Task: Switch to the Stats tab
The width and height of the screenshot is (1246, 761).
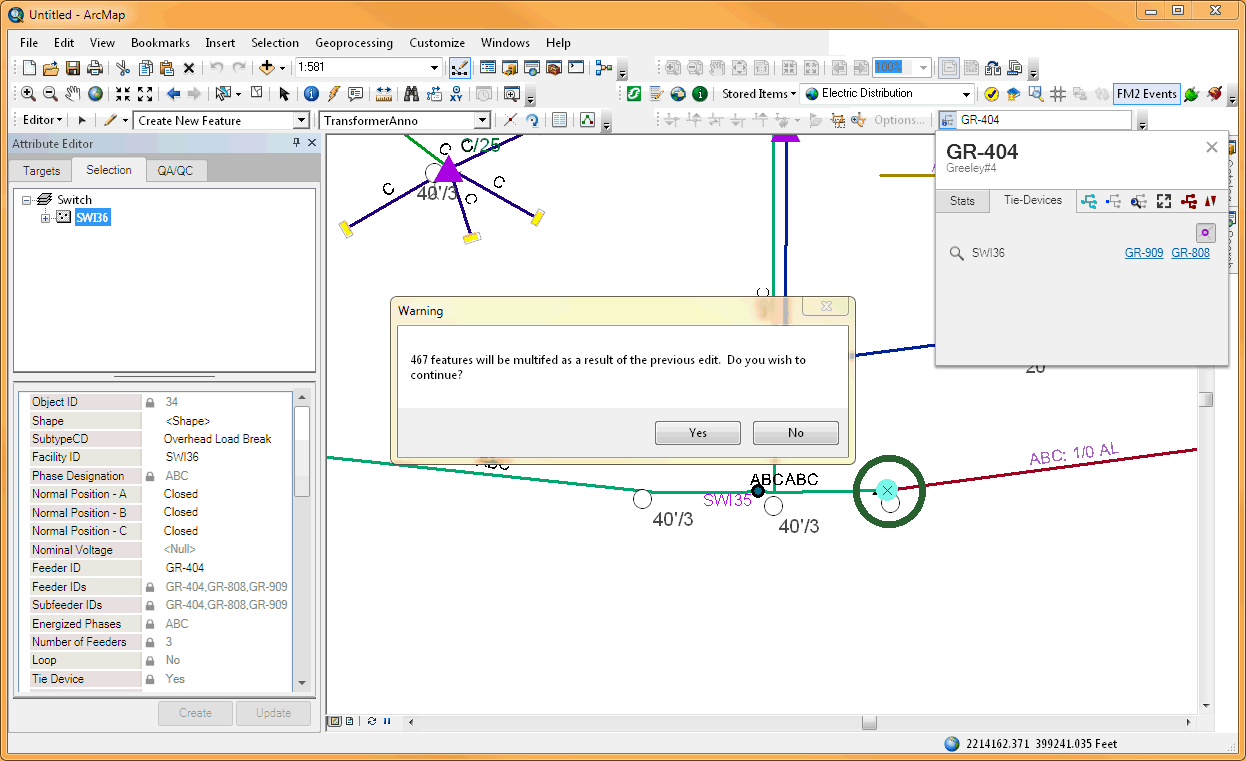Action: click(962, 201)
